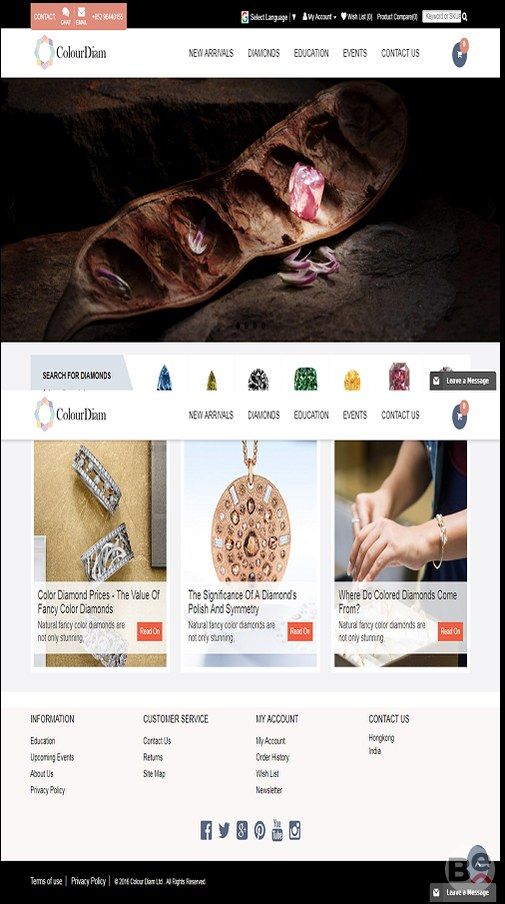The width and height of the screenshot is (505, 904).
Task: Click Read On for Color Diamond Prices
Action: coord(150,631)
